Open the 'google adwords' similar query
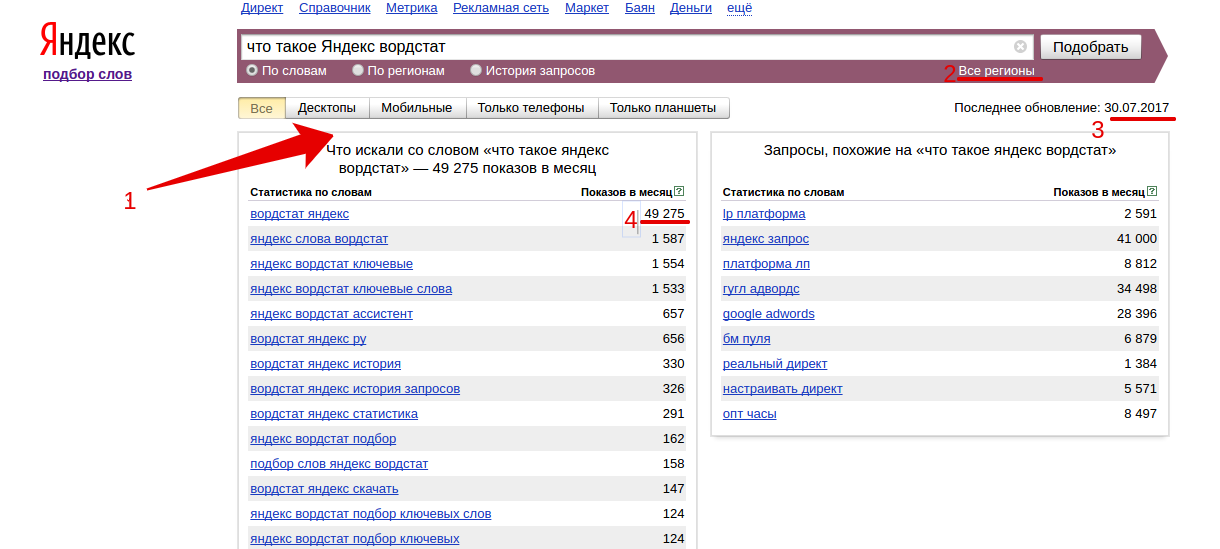 pos(768,314)
